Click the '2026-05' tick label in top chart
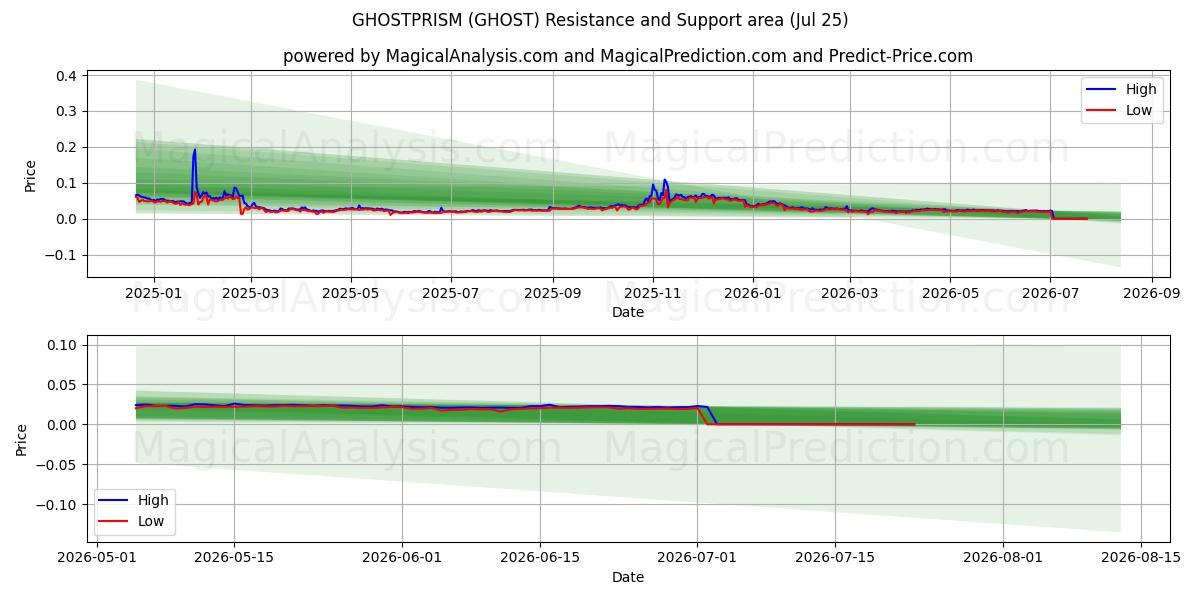The height and width of the screenshot is (600, 1200). coord(950,294)
